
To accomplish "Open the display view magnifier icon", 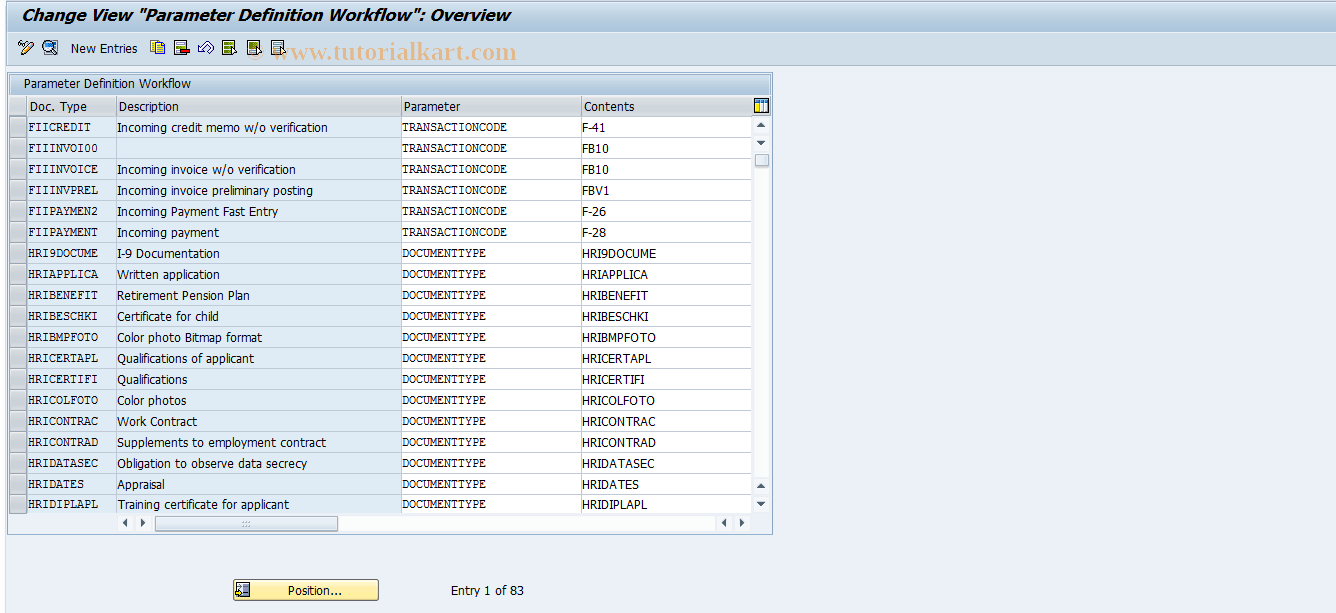I will (x=49, y=47).
